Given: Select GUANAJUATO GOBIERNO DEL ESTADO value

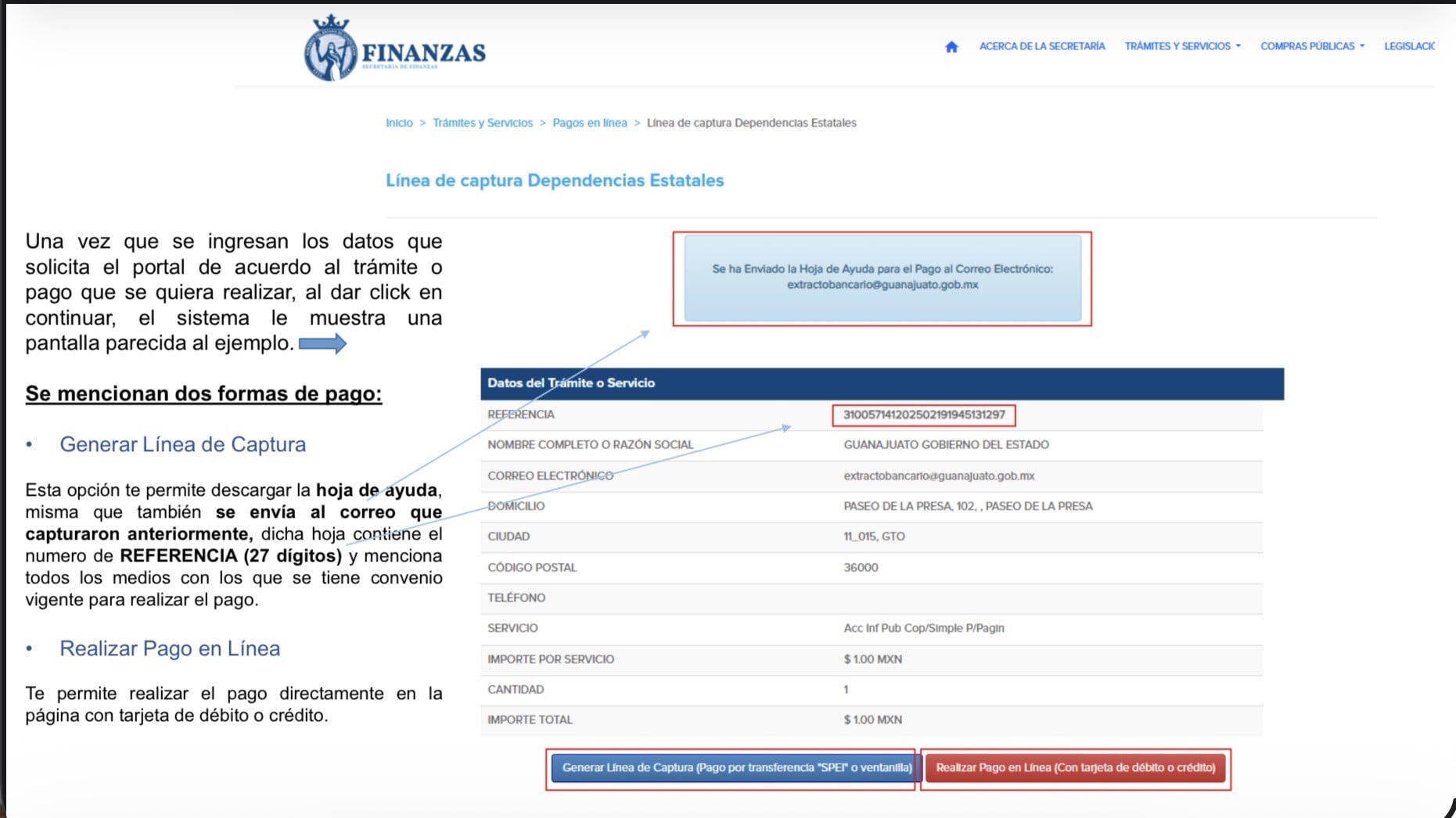Looking at the screenshot, I should 946,445.
